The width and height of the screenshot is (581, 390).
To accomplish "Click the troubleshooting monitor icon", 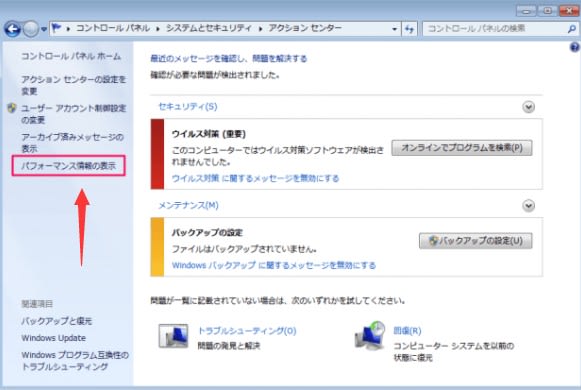I will (173, 336).
